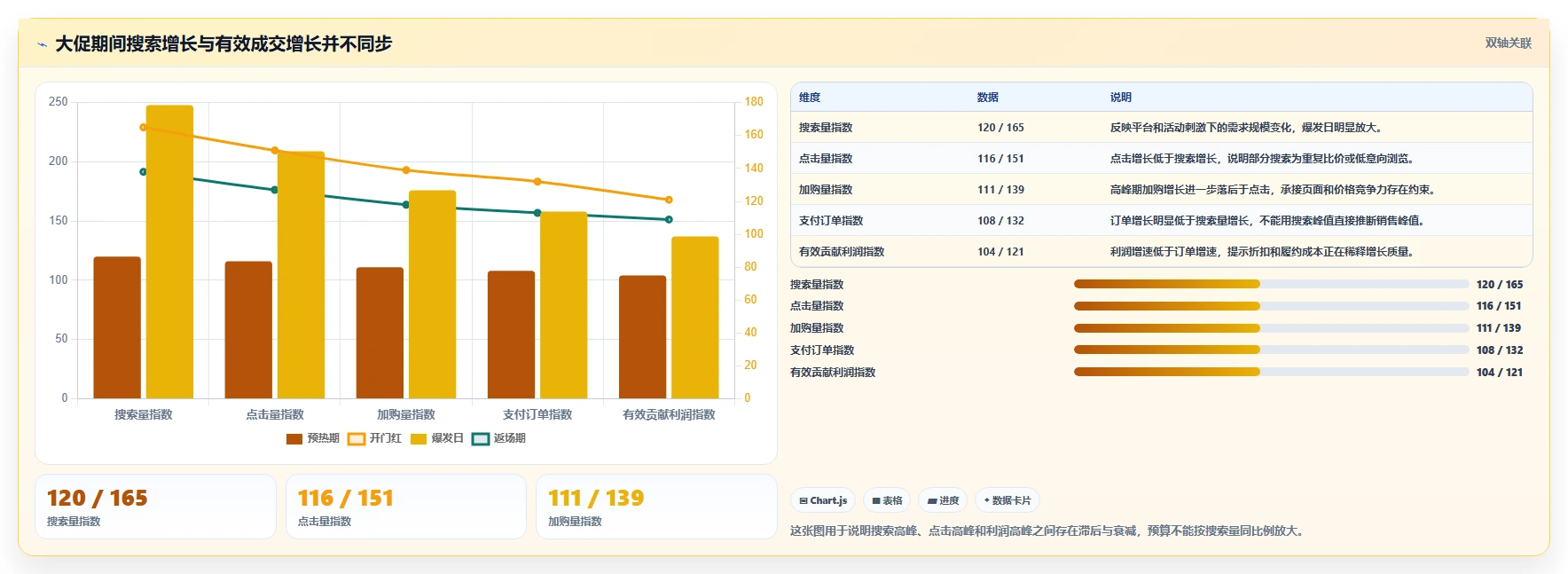Image resolution: width=1568 pixels, height=574 pixels.
Task: Toggle the 预热期 legend item
Action: tap(313, 438)
